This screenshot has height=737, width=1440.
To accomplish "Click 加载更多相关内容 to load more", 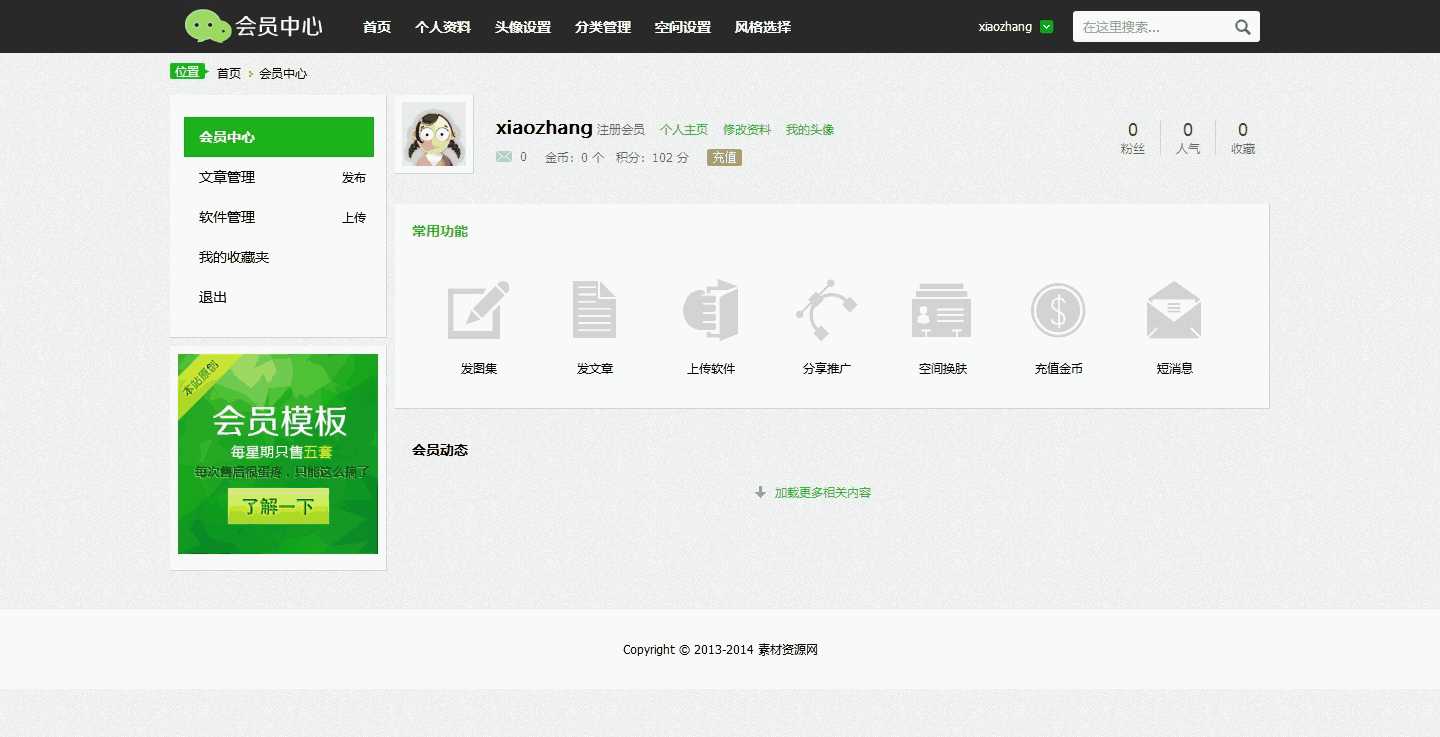I will (822, 492).
